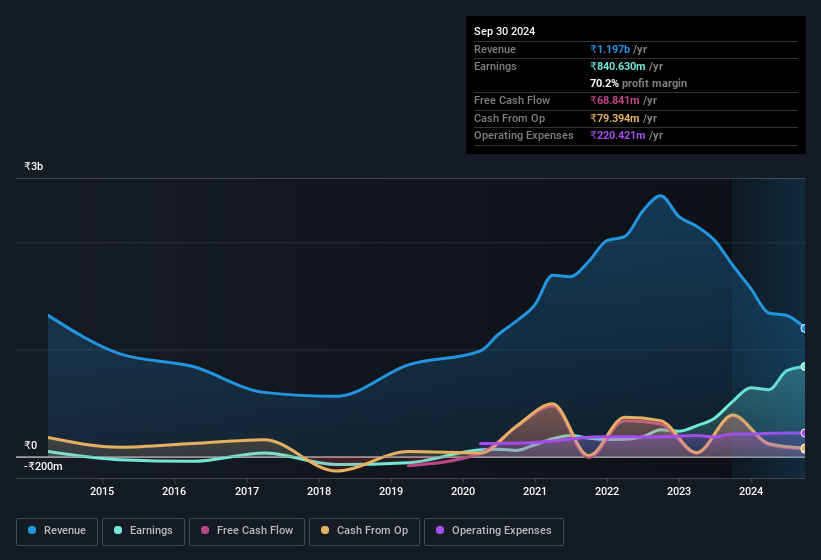This screenshot has width=821, height=560.
Task: Click the 2017 x-axis label
Action: (x=247, y=491)
